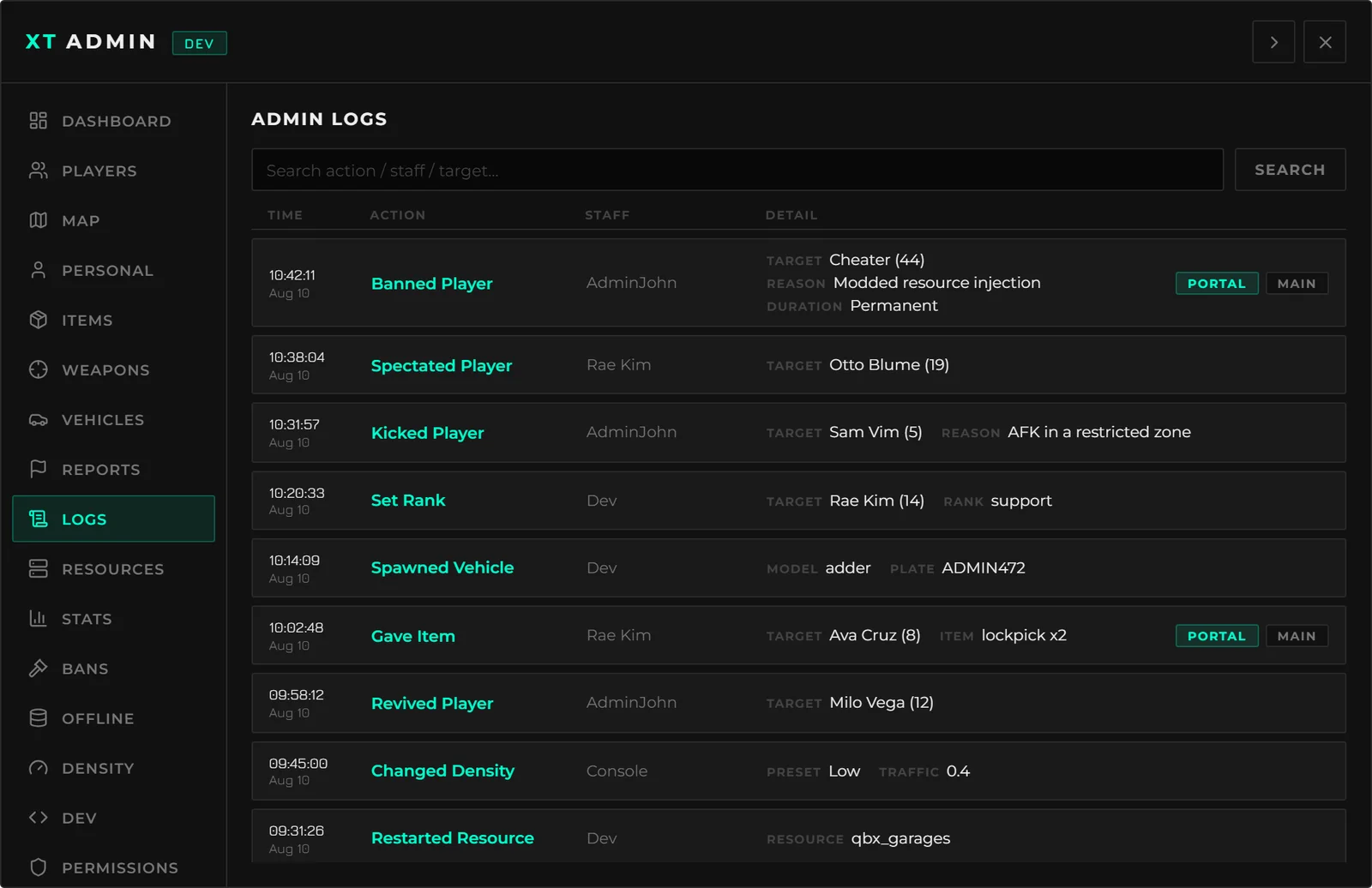Screen dimensions: 1372x888
Task: Click the TIME column header
Action: coord(285,215)
